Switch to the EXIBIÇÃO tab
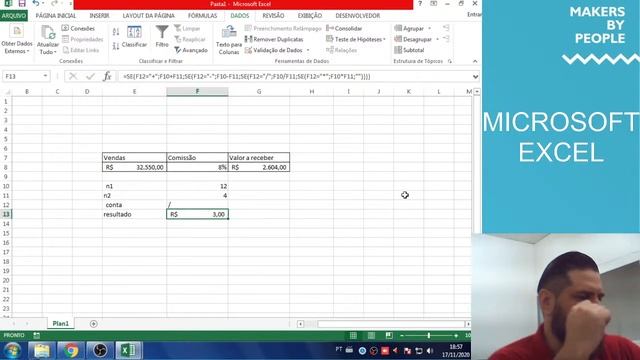Screen dimensions: 640x360 (x=310, y=16)
